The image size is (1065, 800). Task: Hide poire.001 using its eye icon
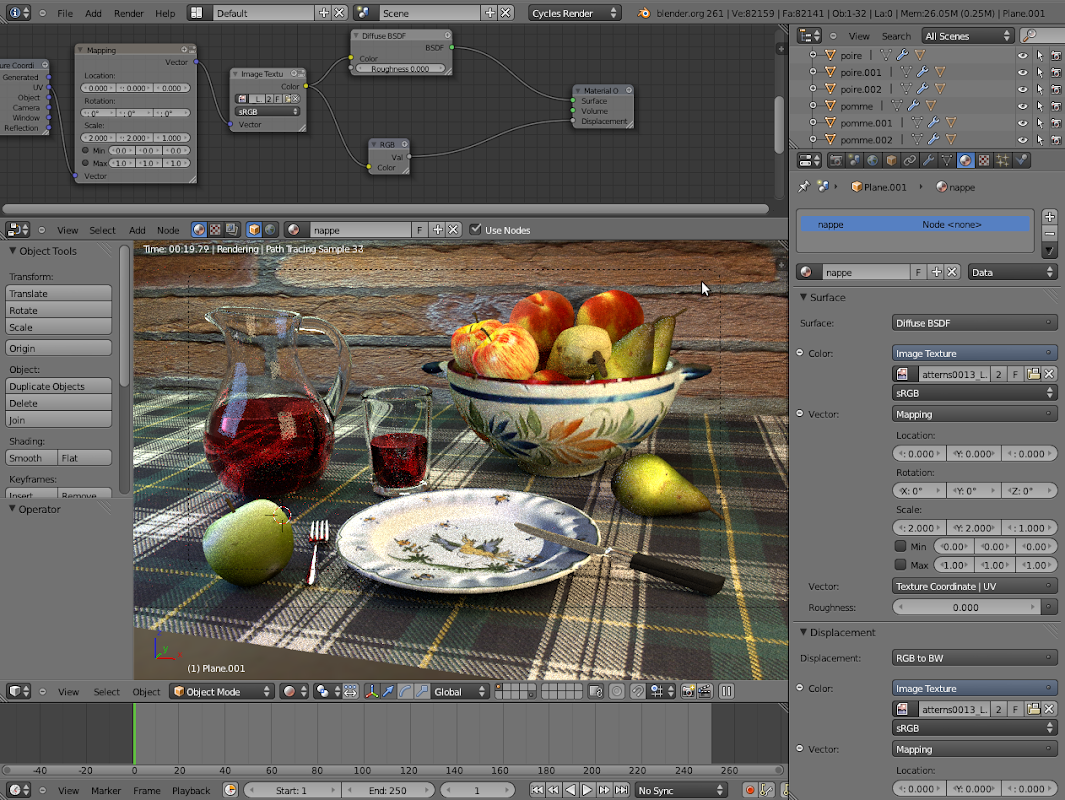tap(1022, 73)
